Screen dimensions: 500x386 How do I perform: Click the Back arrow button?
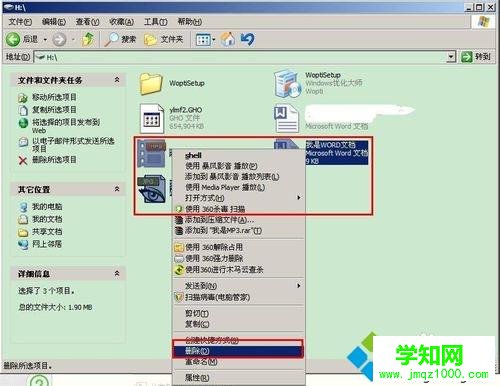(13, 39)
